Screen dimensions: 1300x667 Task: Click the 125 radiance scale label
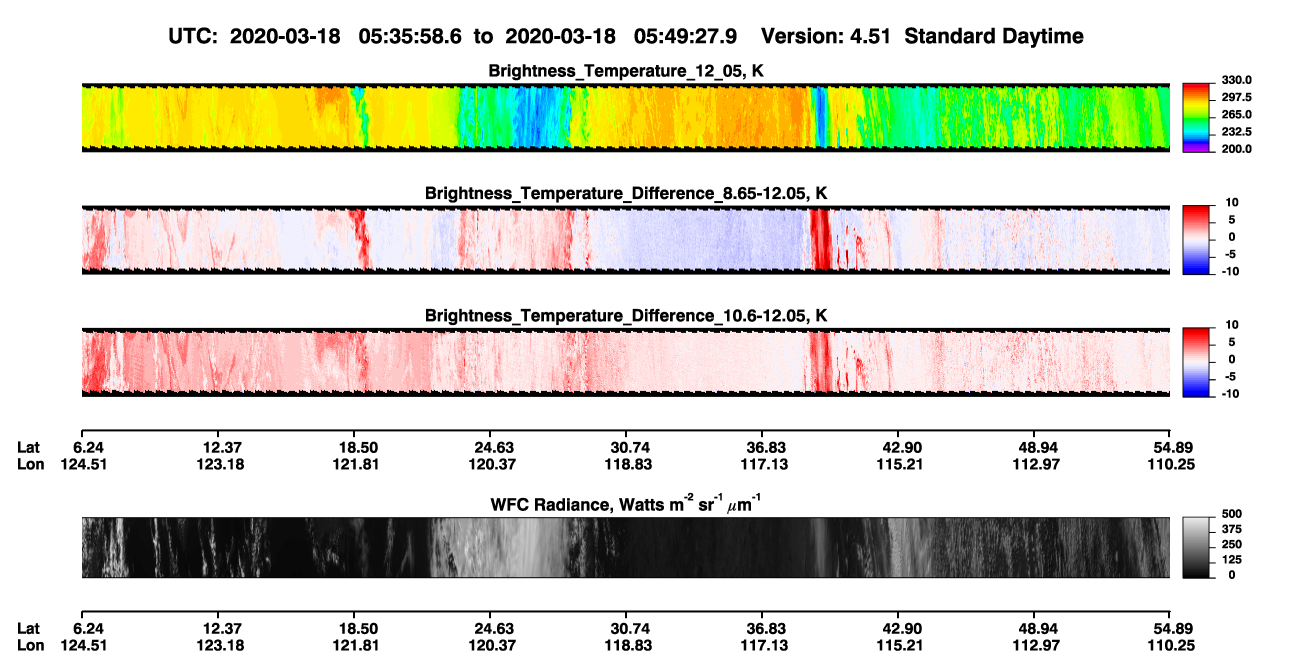pyautogui.click(x=1230, y=559)
